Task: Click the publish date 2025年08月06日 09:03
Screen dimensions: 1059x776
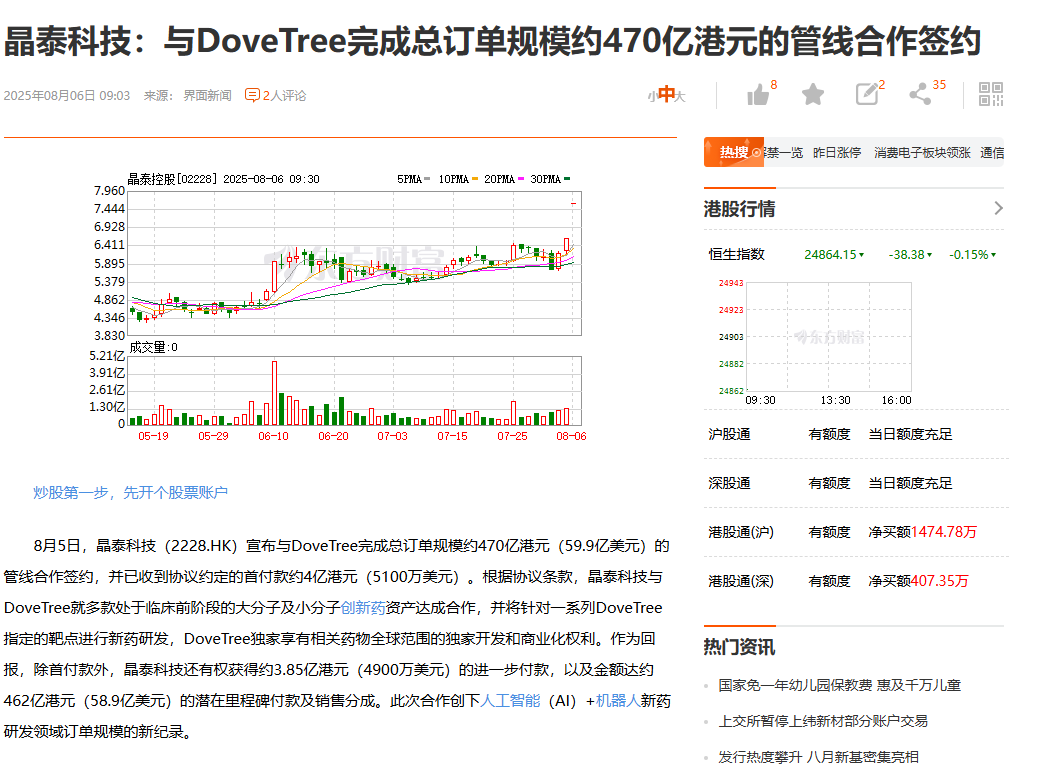Action: [x=67, y=96]
